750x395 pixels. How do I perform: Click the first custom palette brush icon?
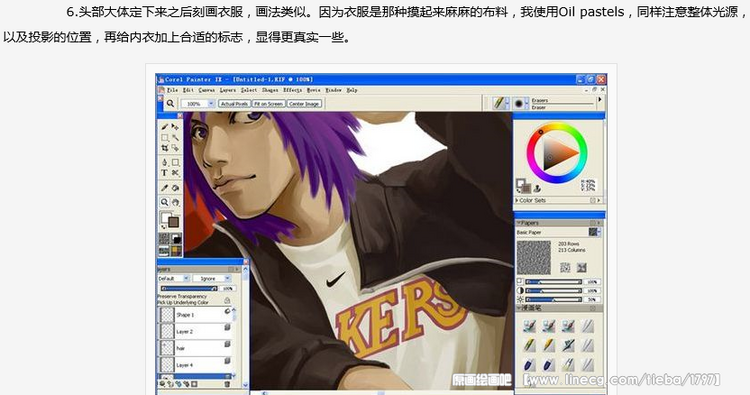529,327
